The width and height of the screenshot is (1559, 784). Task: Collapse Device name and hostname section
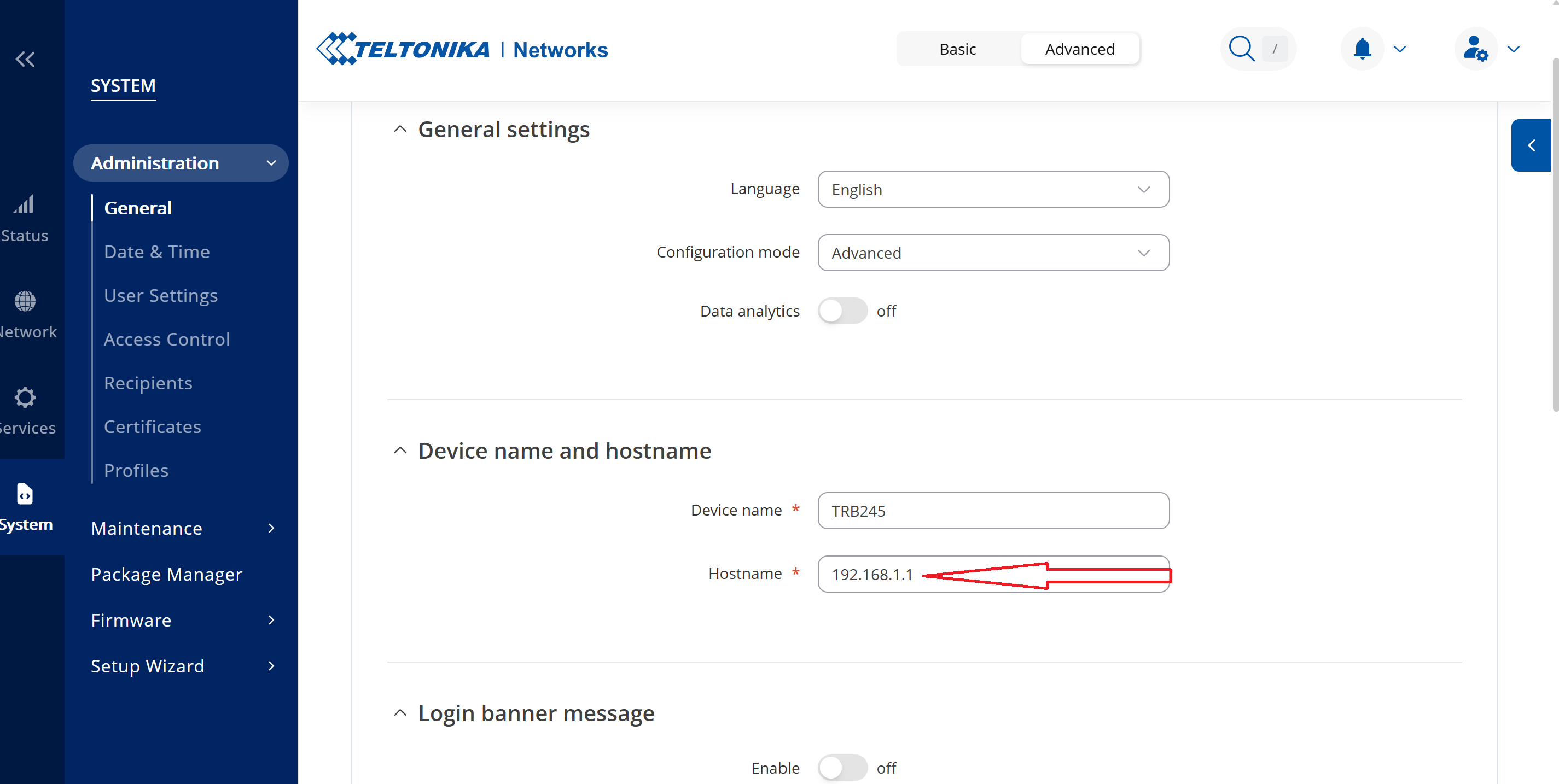pos(400,450)
